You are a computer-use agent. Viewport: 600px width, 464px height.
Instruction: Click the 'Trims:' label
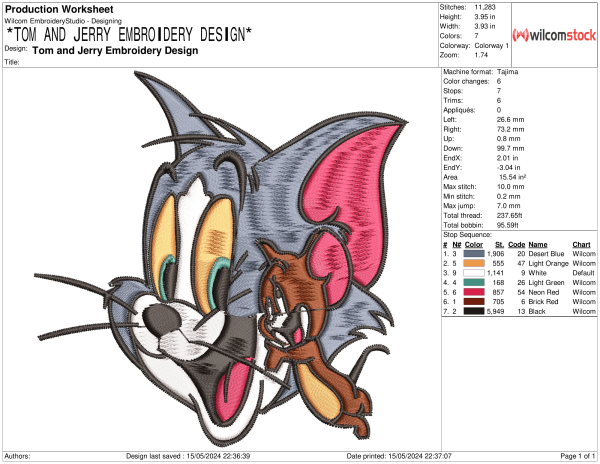(x=453, y=101)
